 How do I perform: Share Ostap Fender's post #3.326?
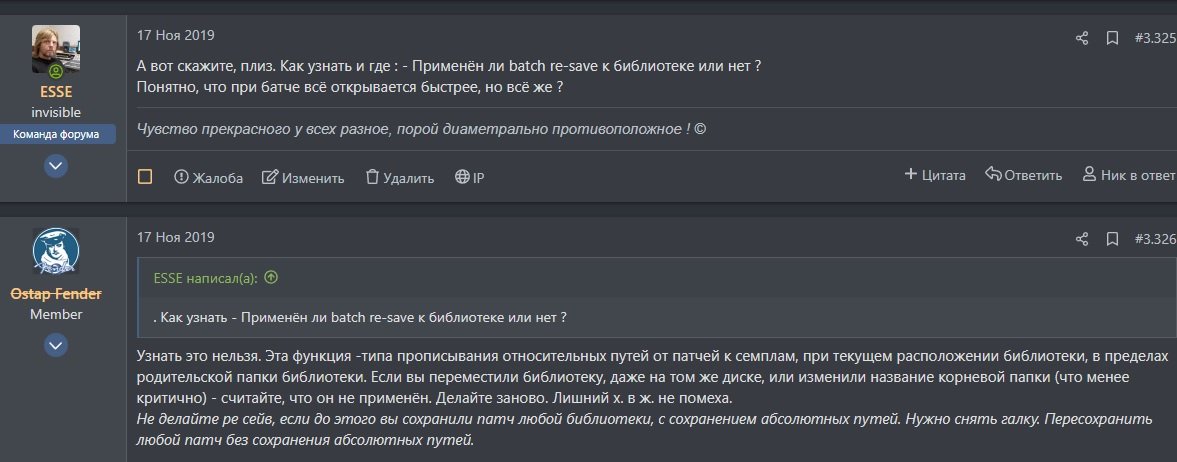point(1081,239)
